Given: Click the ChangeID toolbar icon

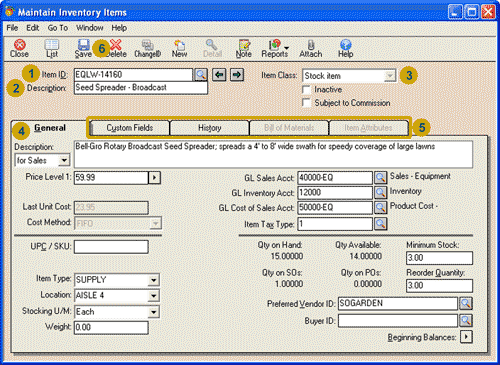Looking at the screenshot, I should coord(148,49).
